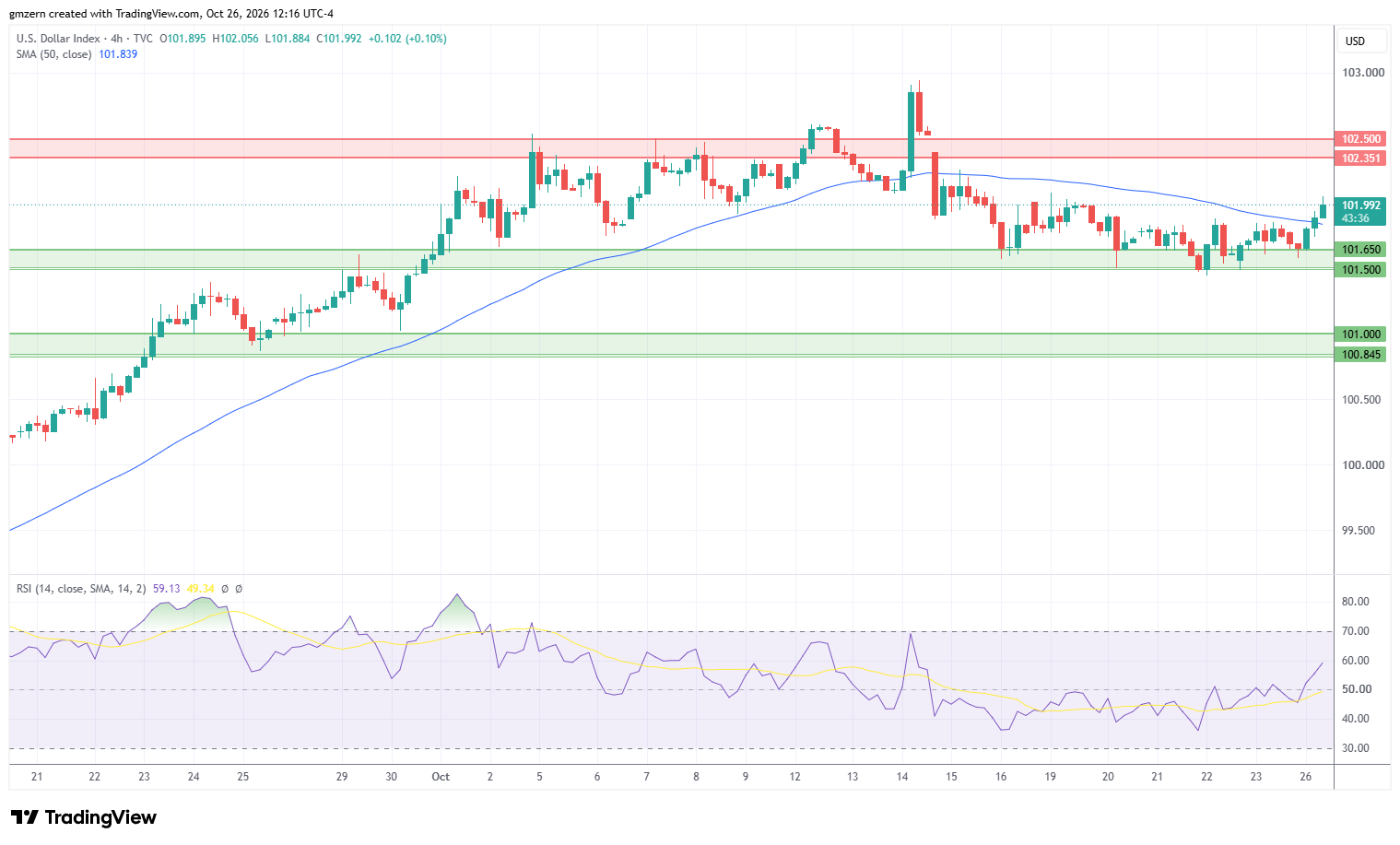Click the 101.650 green price label
This screenshot has height=845, width=1400.
[x=1360, y=250]
